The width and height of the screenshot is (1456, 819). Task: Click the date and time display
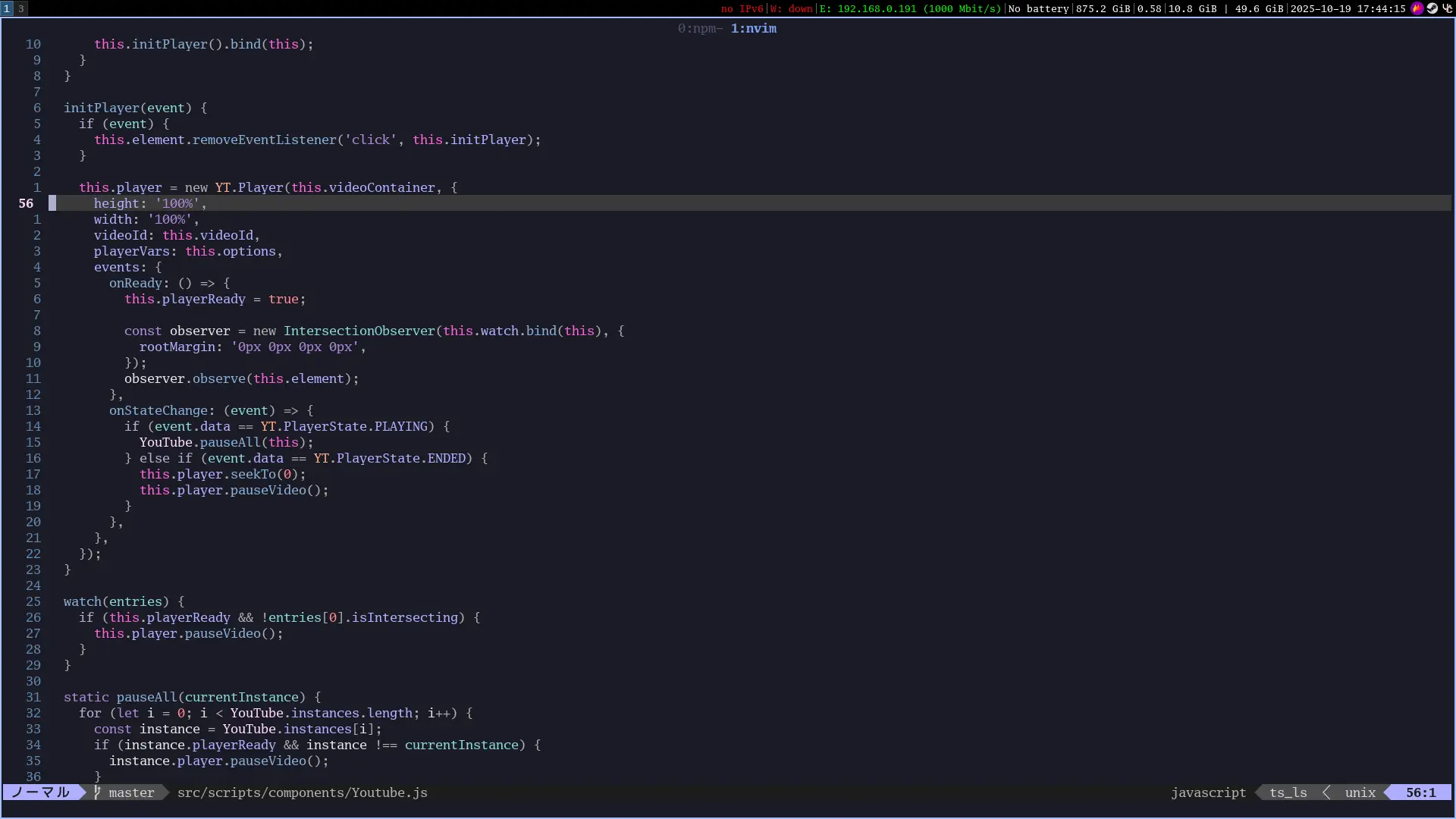click(x=1348, y=8)
